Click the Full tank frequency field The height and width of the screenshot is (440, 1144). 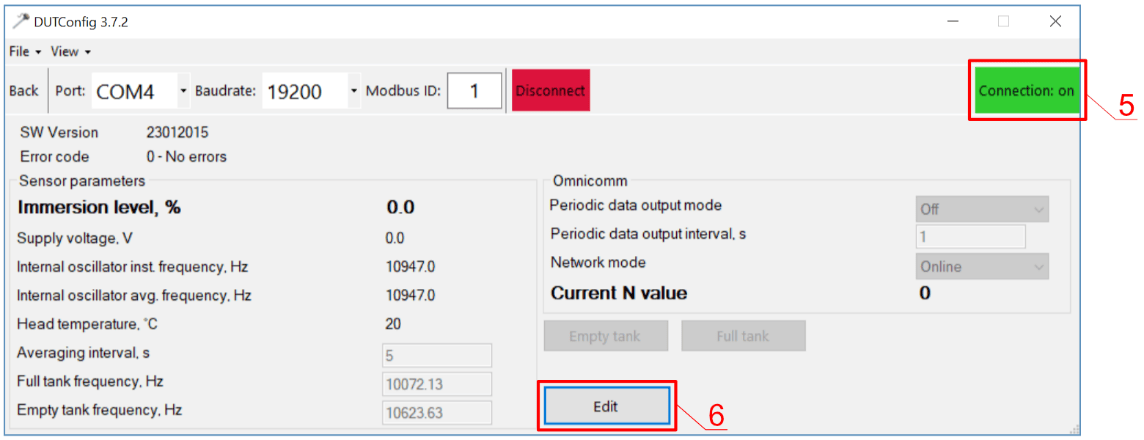[x=437, y=384]
